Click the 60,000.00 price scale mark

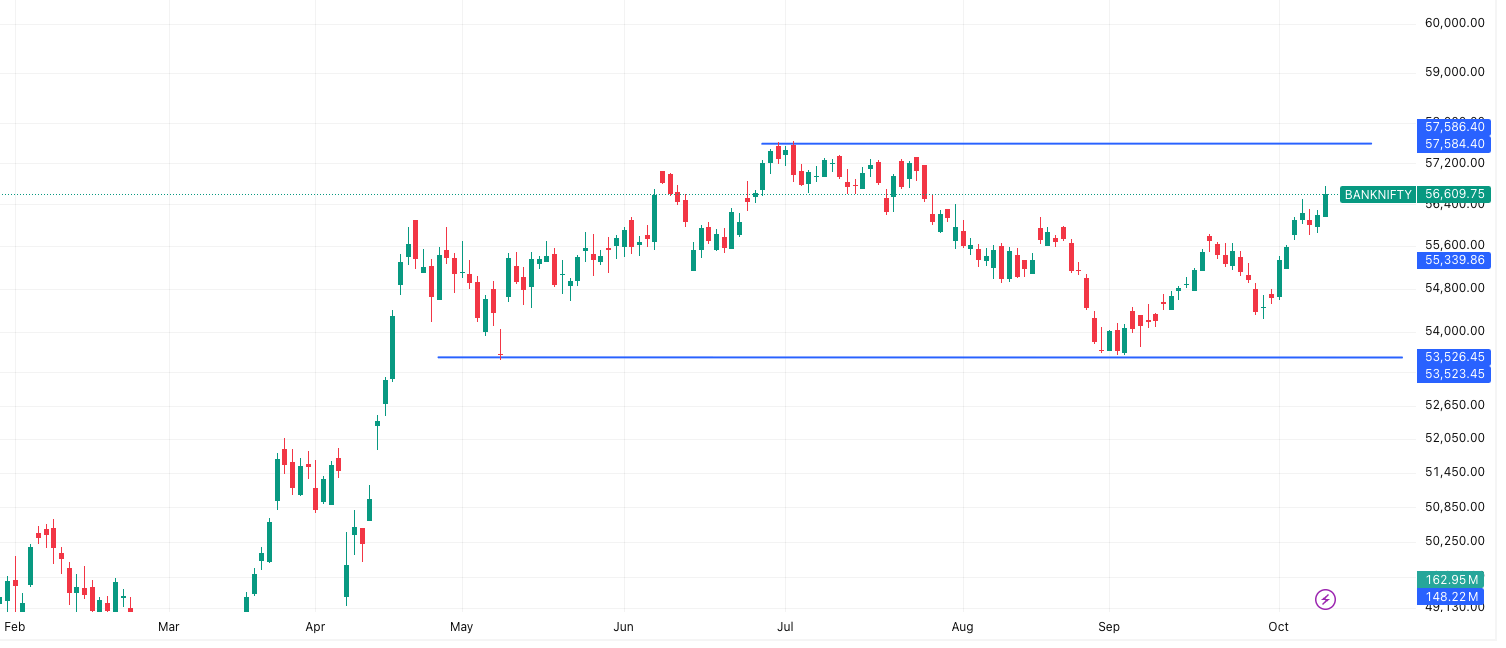(x=1454, y=23)
